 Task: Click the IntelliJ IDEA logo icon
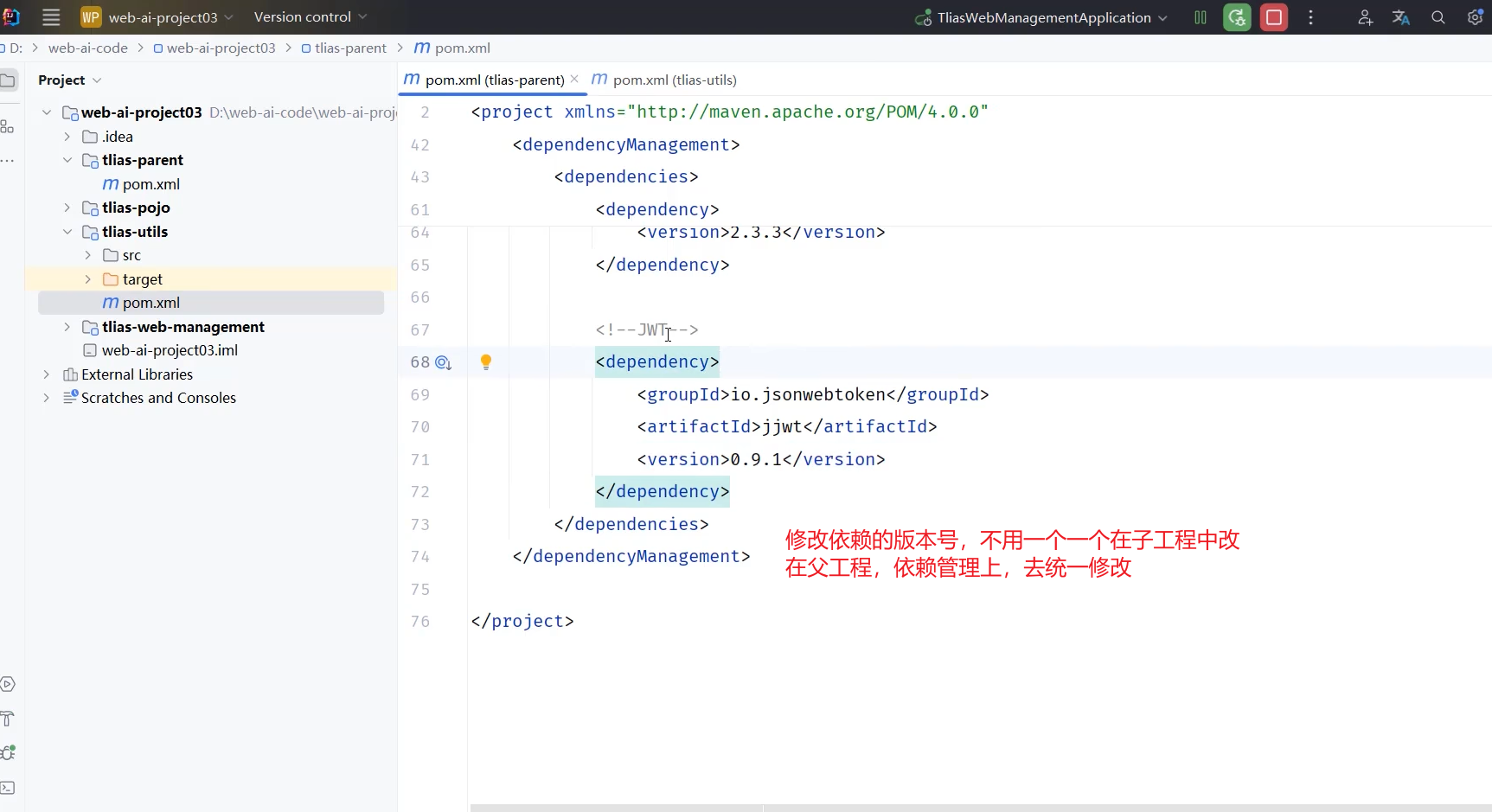pos(11,17)
